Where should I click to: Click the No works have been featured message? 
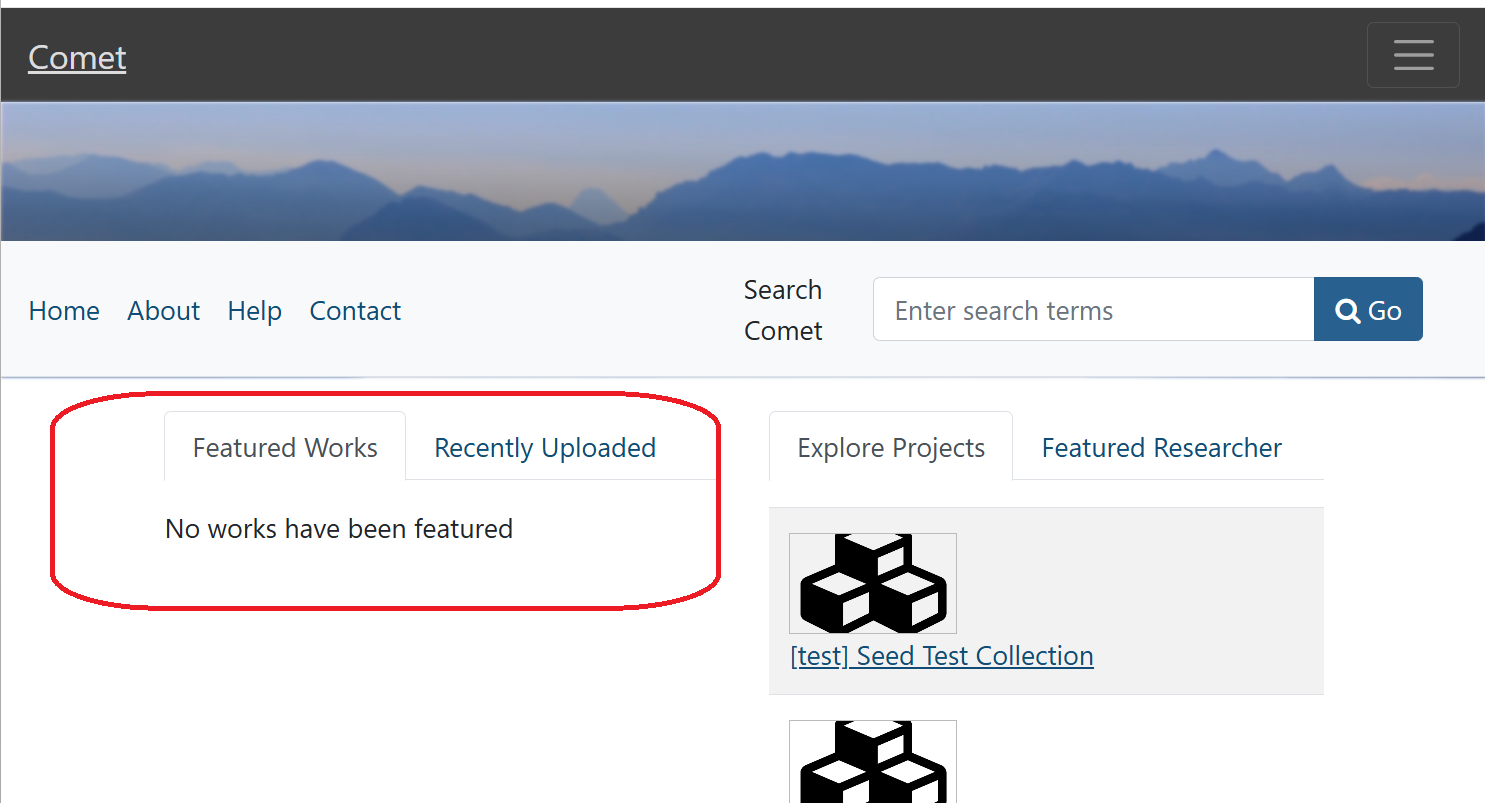point(339,528)
